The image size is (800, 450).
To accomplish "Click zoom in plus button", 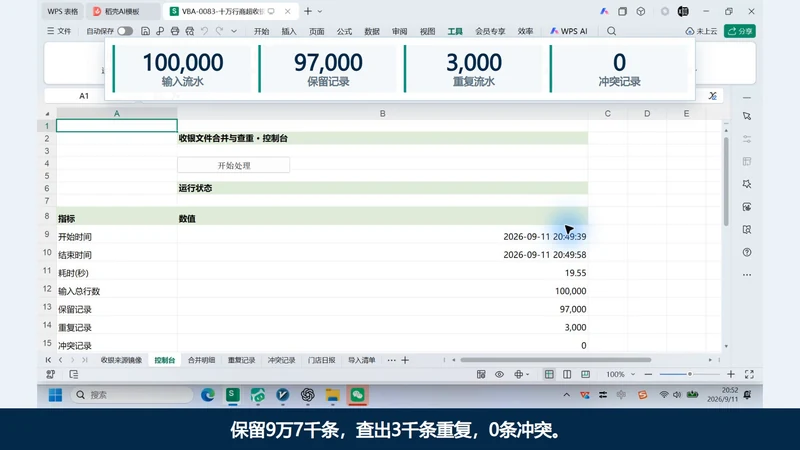I will pos(731,374).
